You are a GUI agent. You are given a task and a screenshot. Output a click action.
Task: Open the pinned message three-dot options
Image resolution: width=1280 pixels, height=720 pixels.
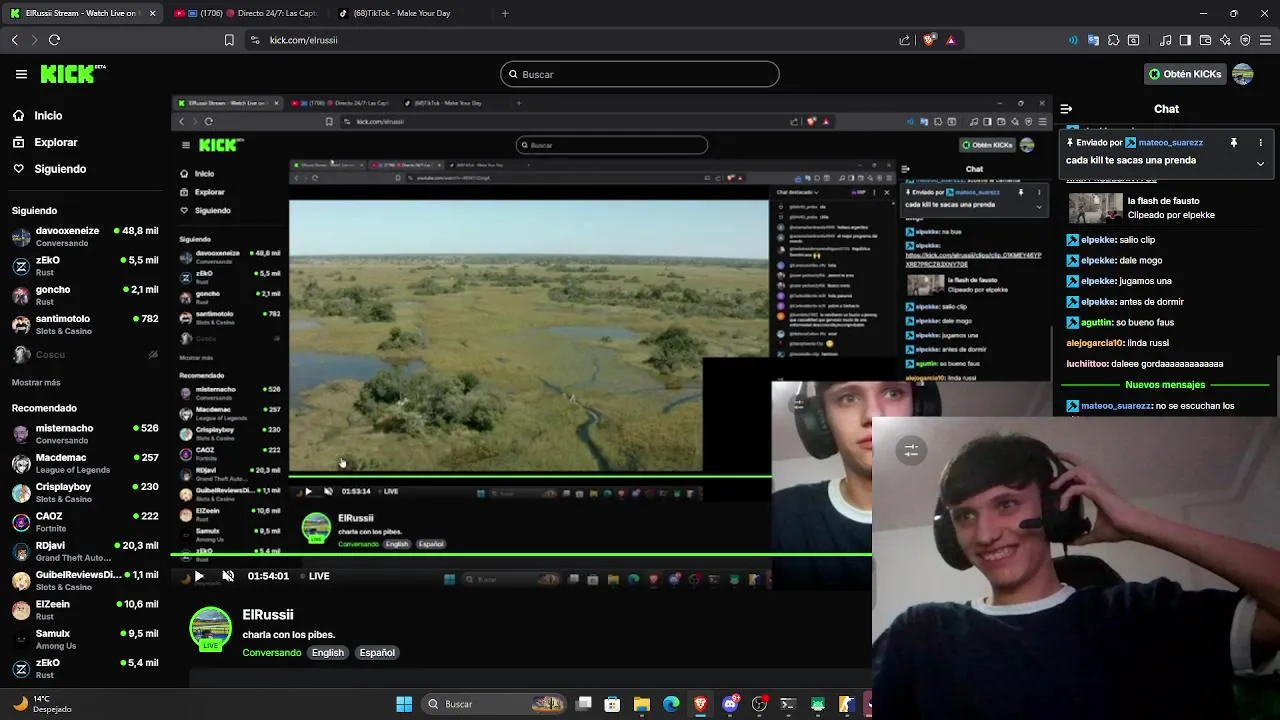point(1260,143)
